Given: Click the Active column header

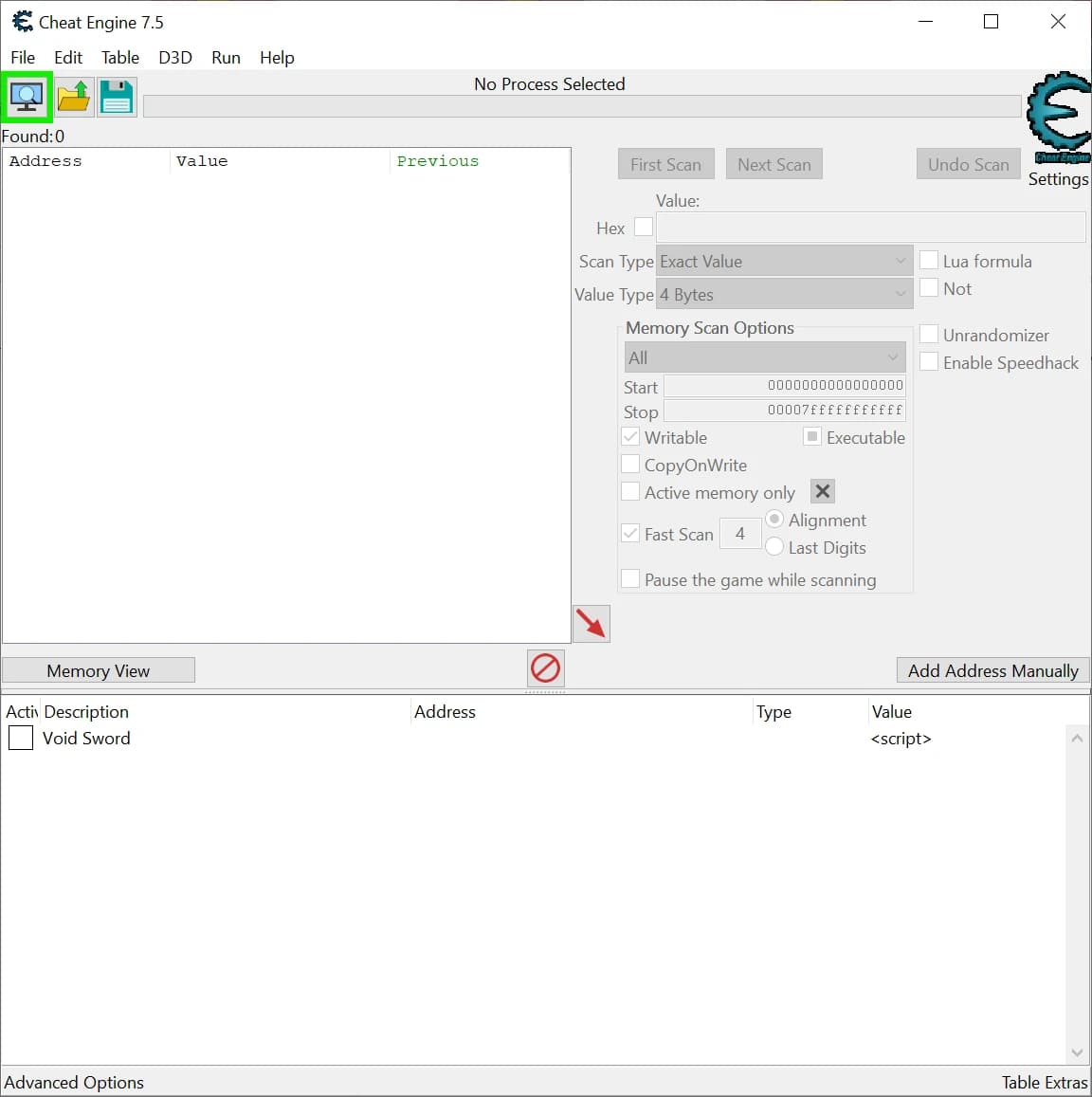Looking at the screenshot, I should (21, 711).
